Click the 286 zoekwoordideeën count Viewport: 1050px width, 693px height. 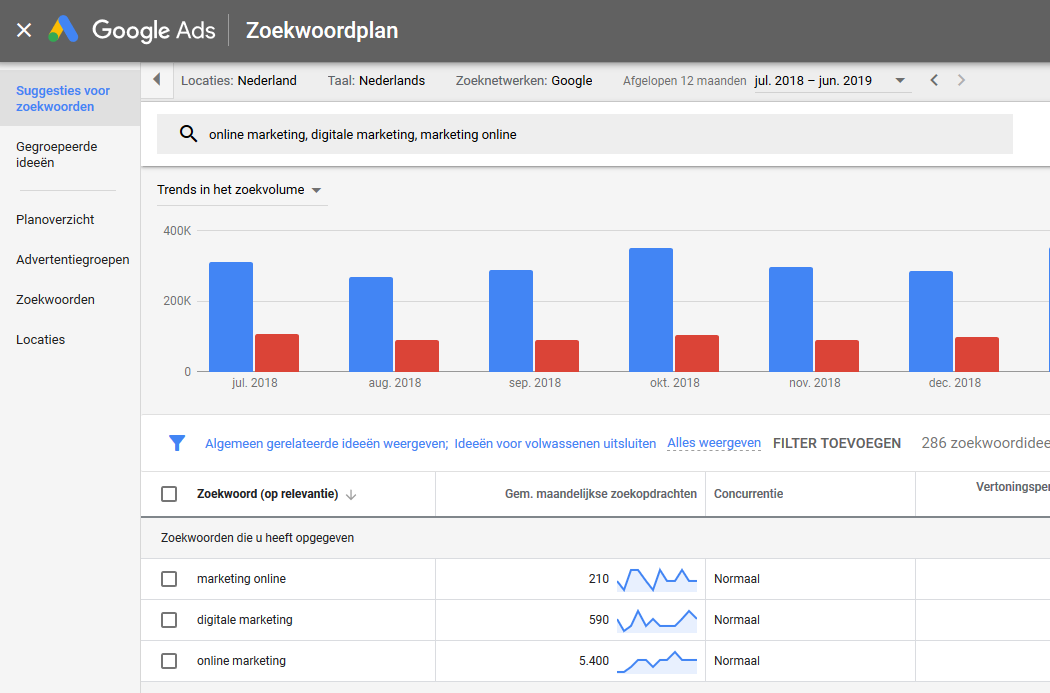[x=986, y=443]
